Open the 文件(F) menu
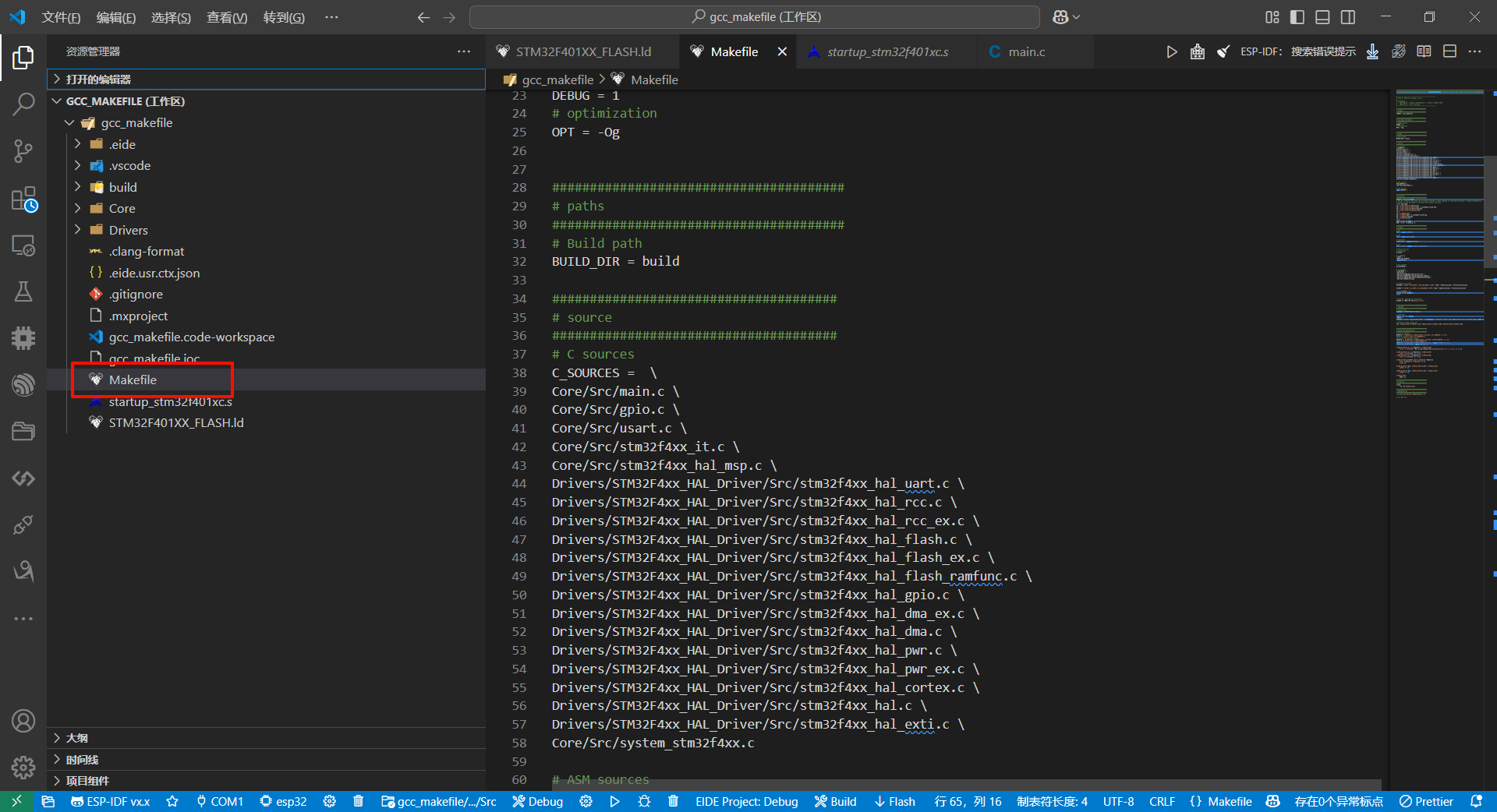The image size is (1497, 812). click(x=61, y=17)
